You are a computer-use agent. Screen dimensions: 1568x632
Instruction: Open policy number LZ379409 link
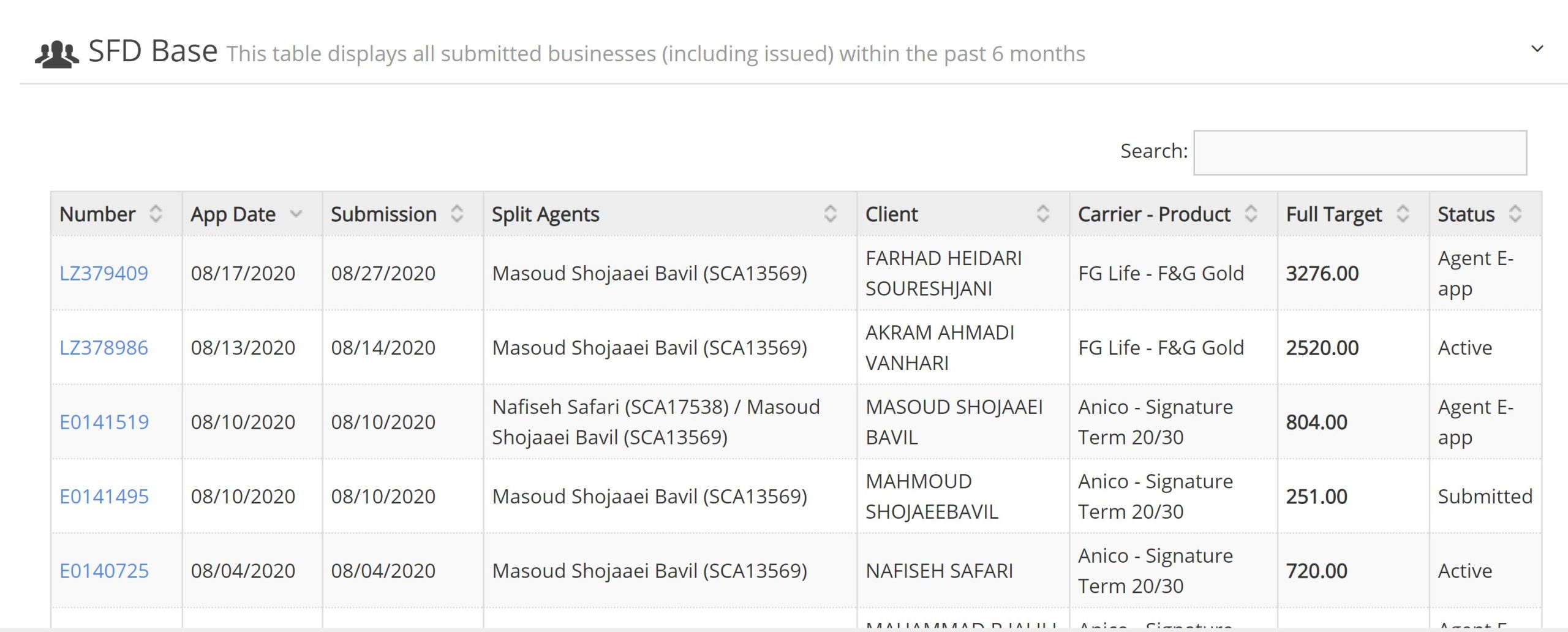click(x=104, y=273)
